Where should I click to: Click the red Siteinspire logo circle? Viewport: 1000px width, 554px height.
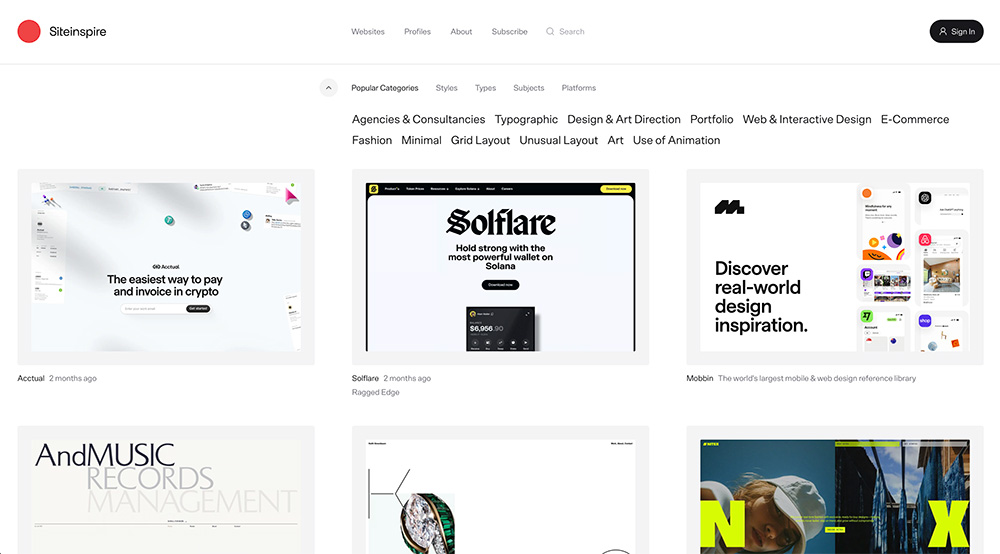click(29, 31)
